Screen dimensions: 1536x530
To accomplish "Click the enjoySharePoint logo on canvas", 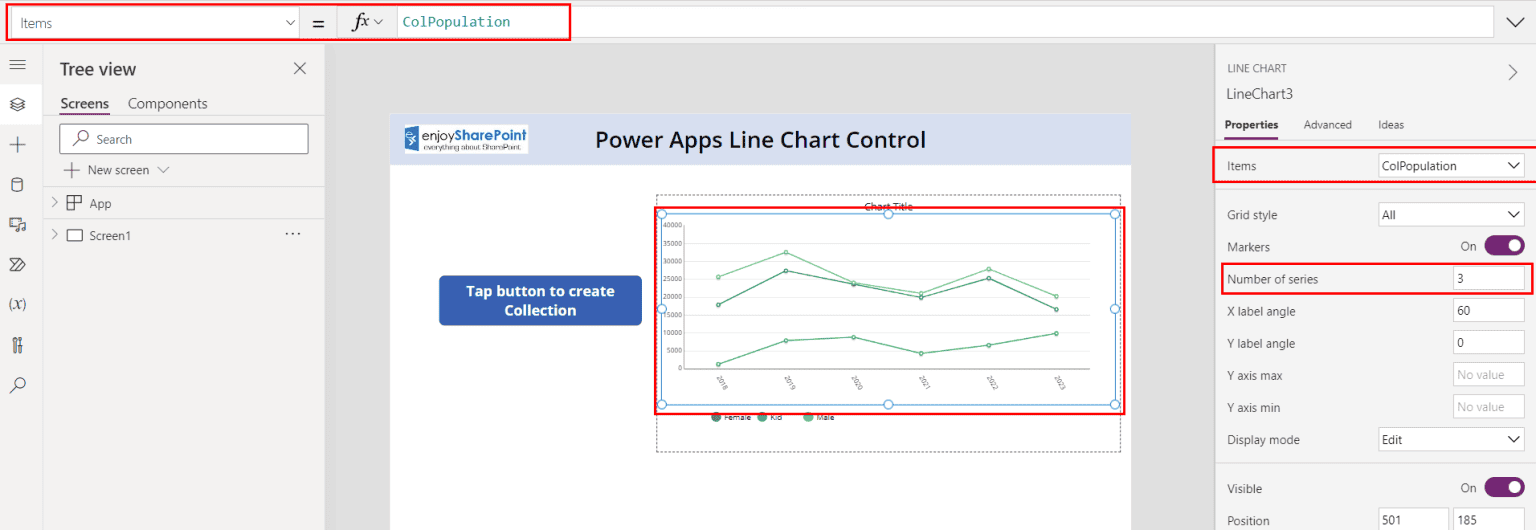I will [x=465, y=139].
